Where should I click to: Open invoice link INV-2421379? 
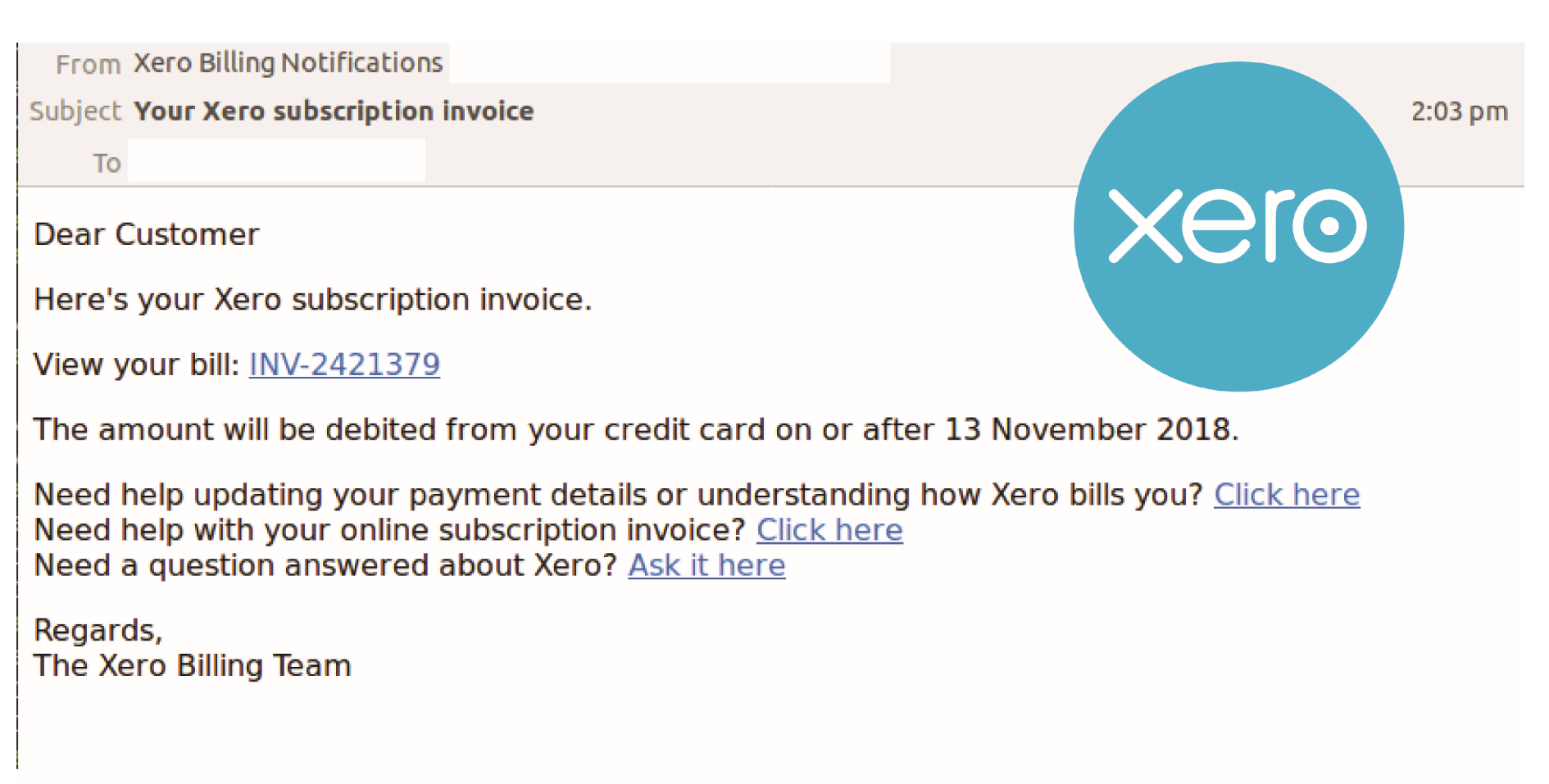(x=343, y=365)
